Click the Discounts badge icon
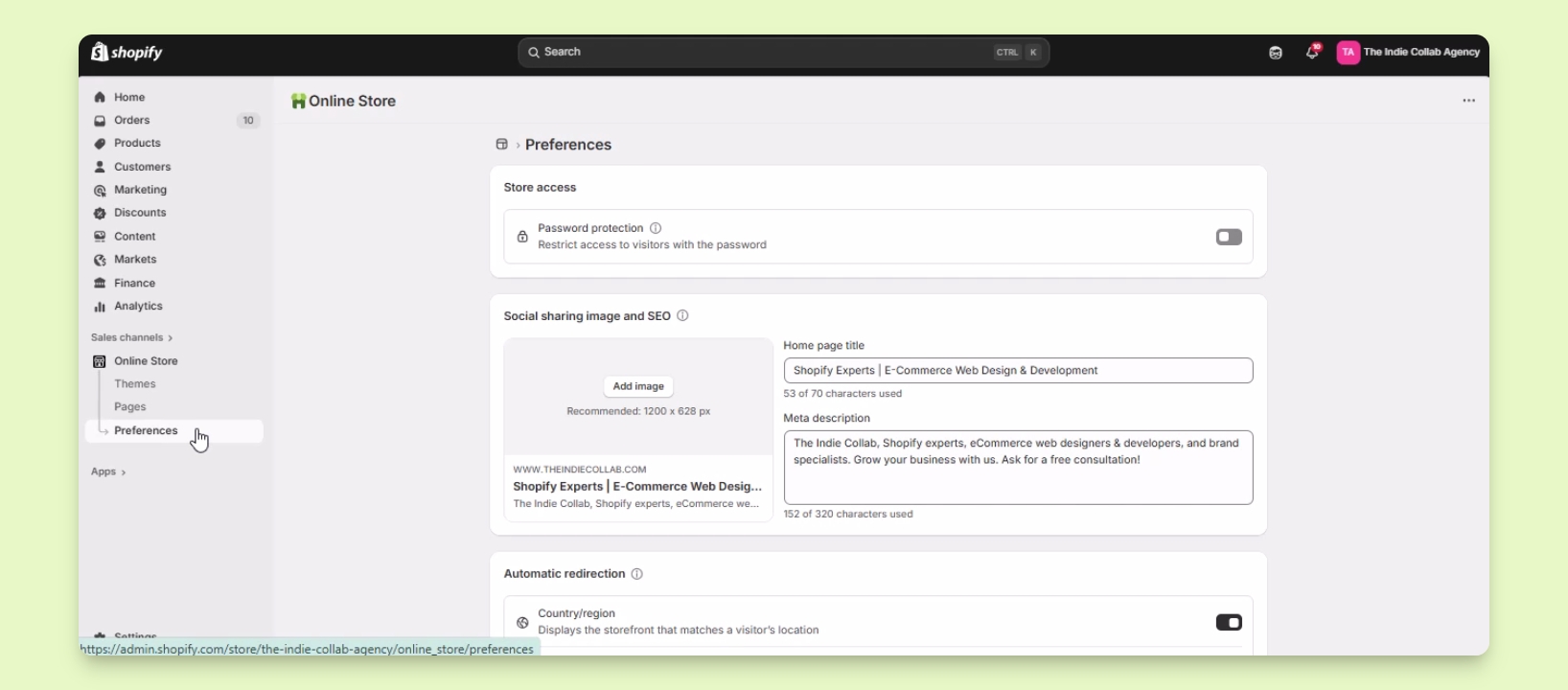The height and width of the screenshot is (690, 1568). coord(100,214)
